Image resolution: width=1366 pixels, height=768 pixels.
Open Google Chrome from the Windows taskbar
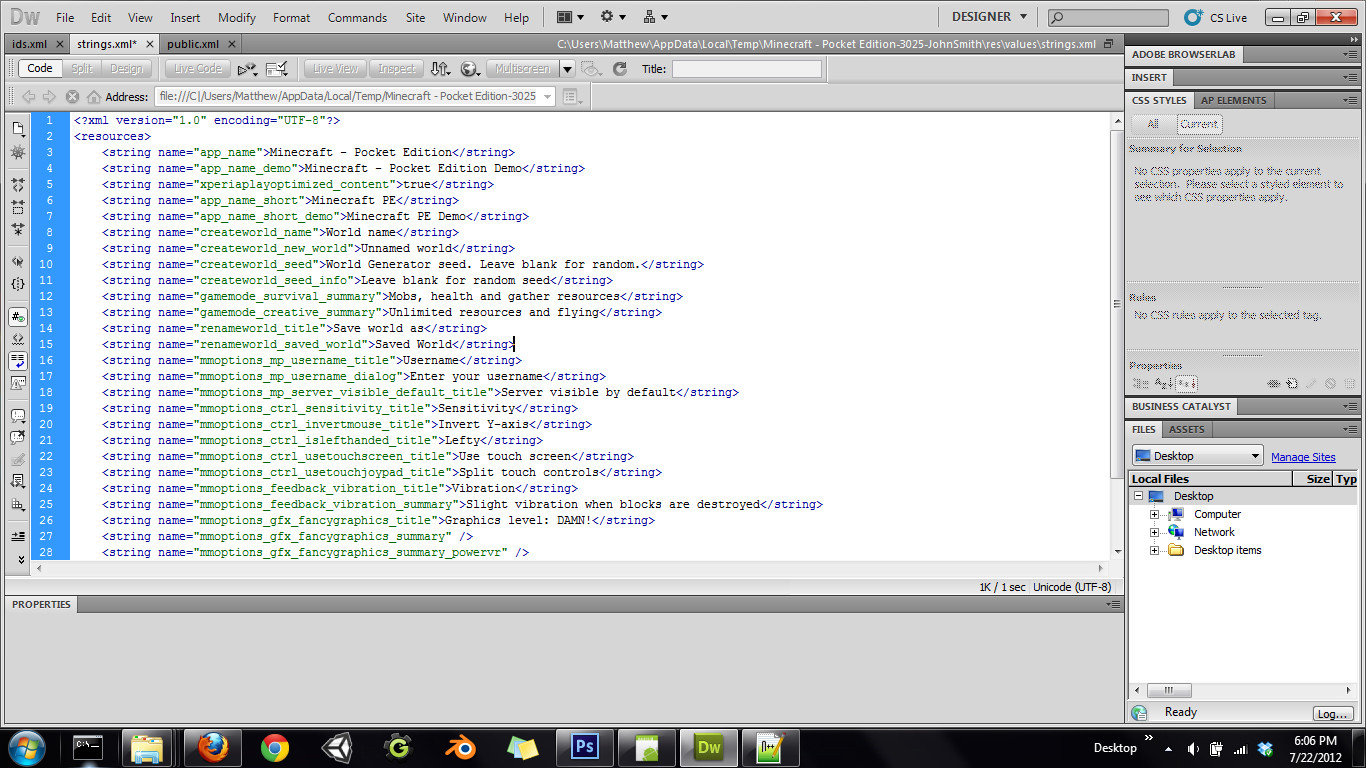tap(274, 747)
